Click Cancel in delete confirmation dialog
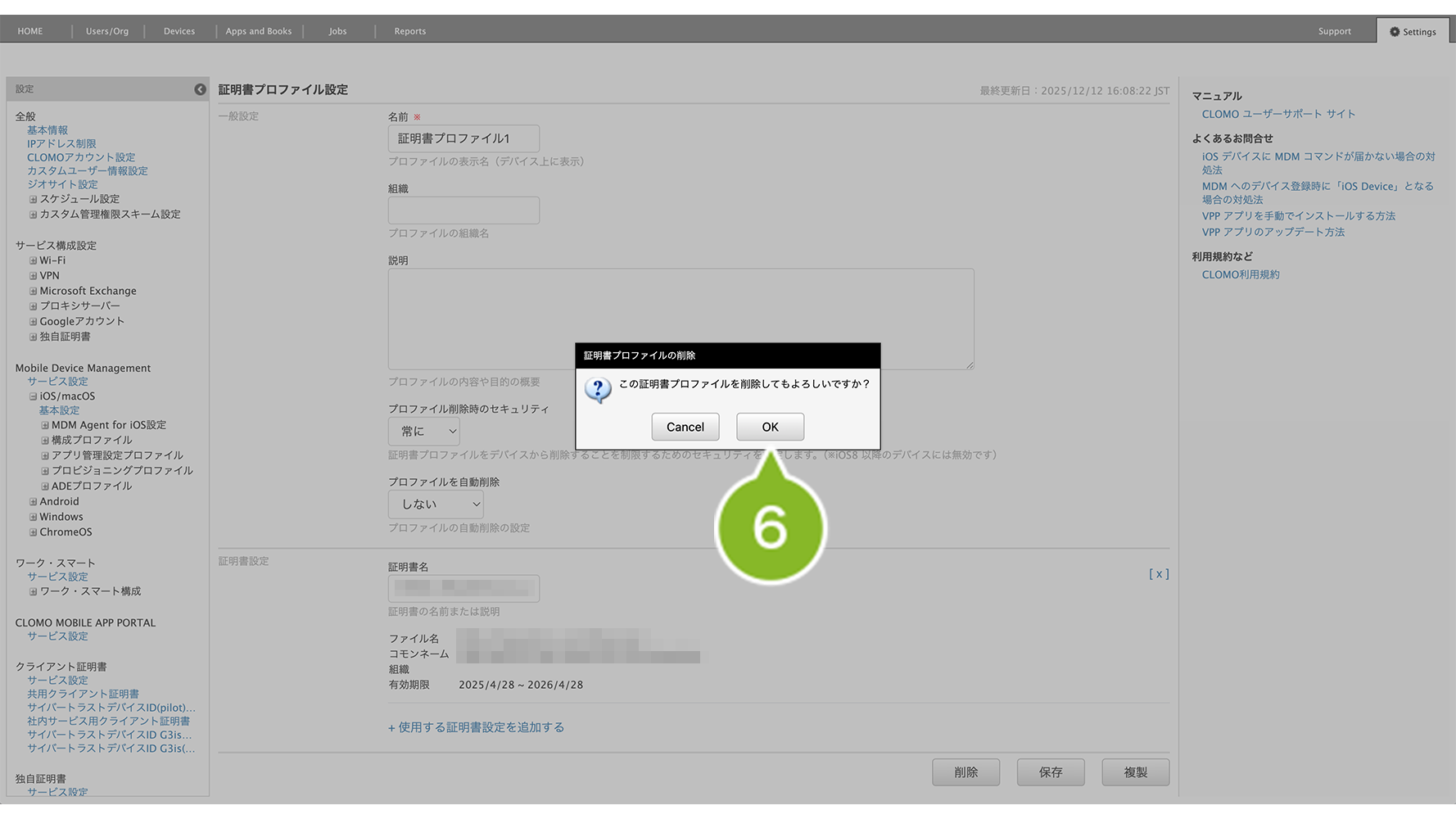The width and height of the screenshot is (1456, 819). pyautogui.click(x=685, y=427)
